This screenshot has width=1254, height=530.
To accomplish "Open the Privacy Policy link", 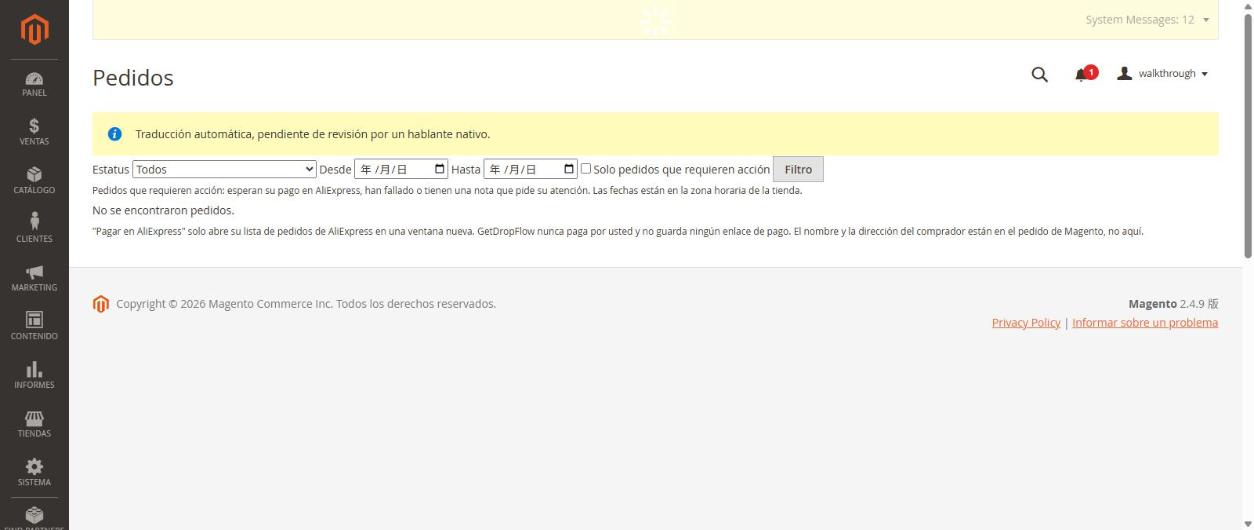I will click(x=1026, y=322).
